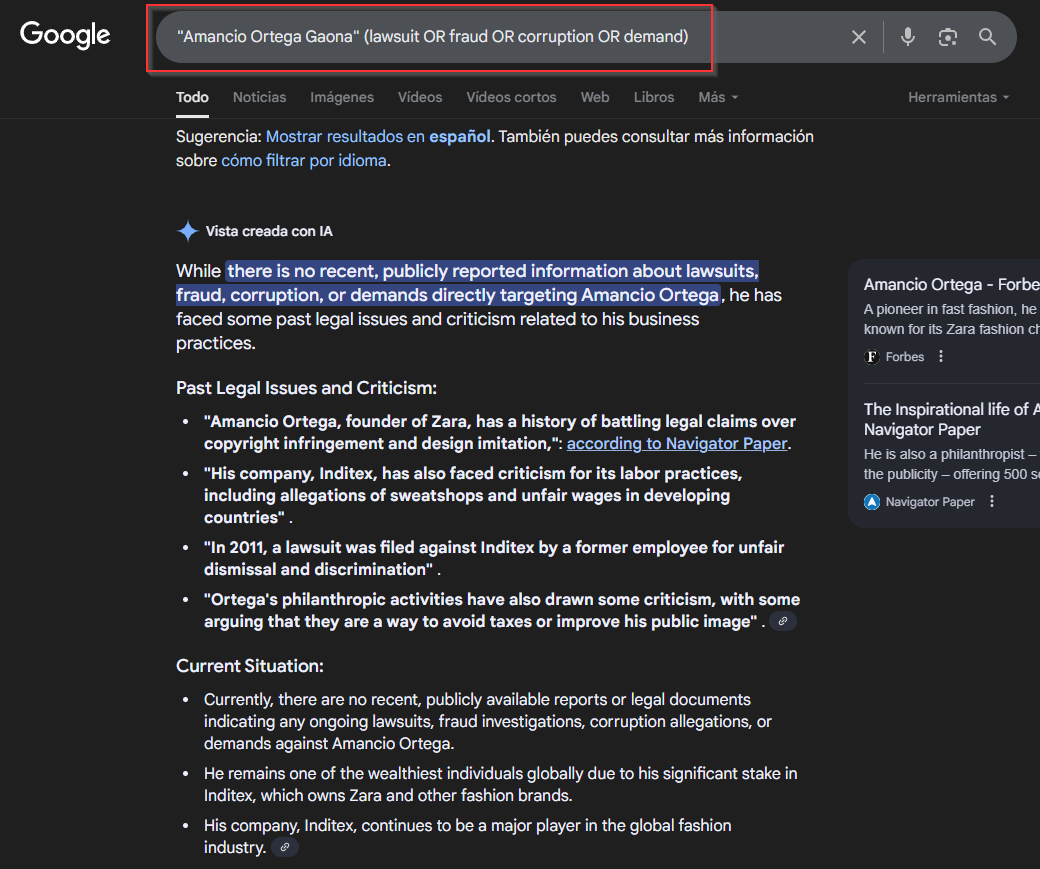Open the three-dot menu beside Navigator Paper
This screenshot has width=1040, height=869.
click(992, 502)
